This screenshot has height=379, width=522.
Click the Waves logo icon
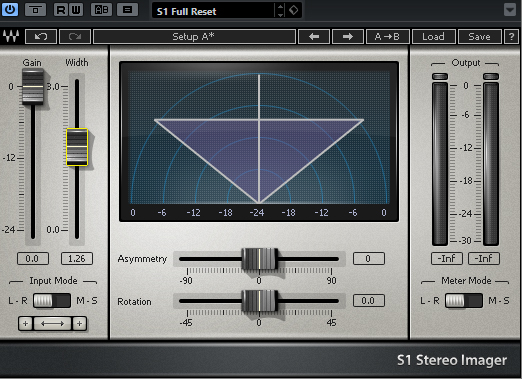point(11,36)
